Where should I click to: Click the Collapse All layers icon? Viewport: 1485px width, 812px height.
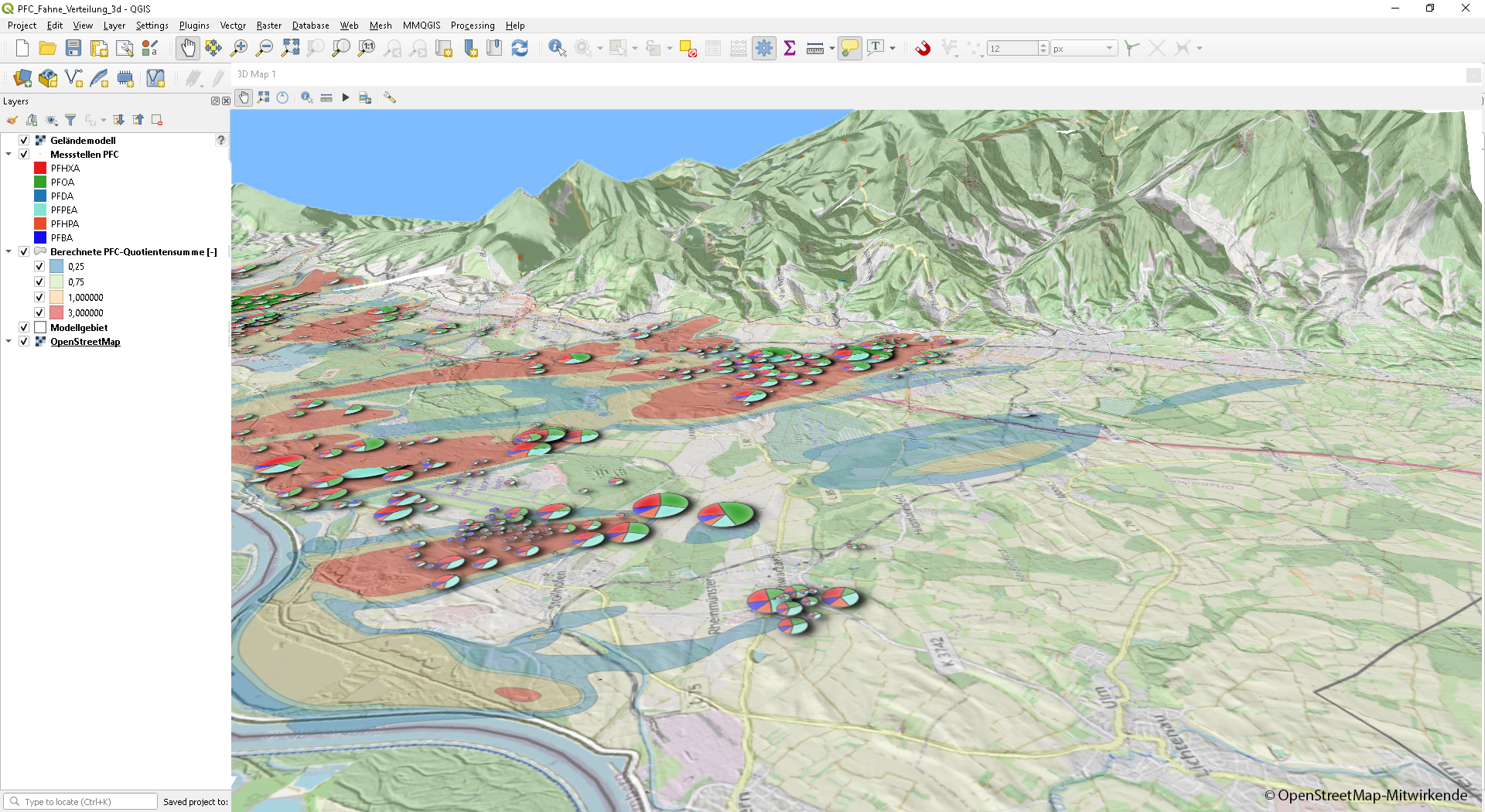138,120
